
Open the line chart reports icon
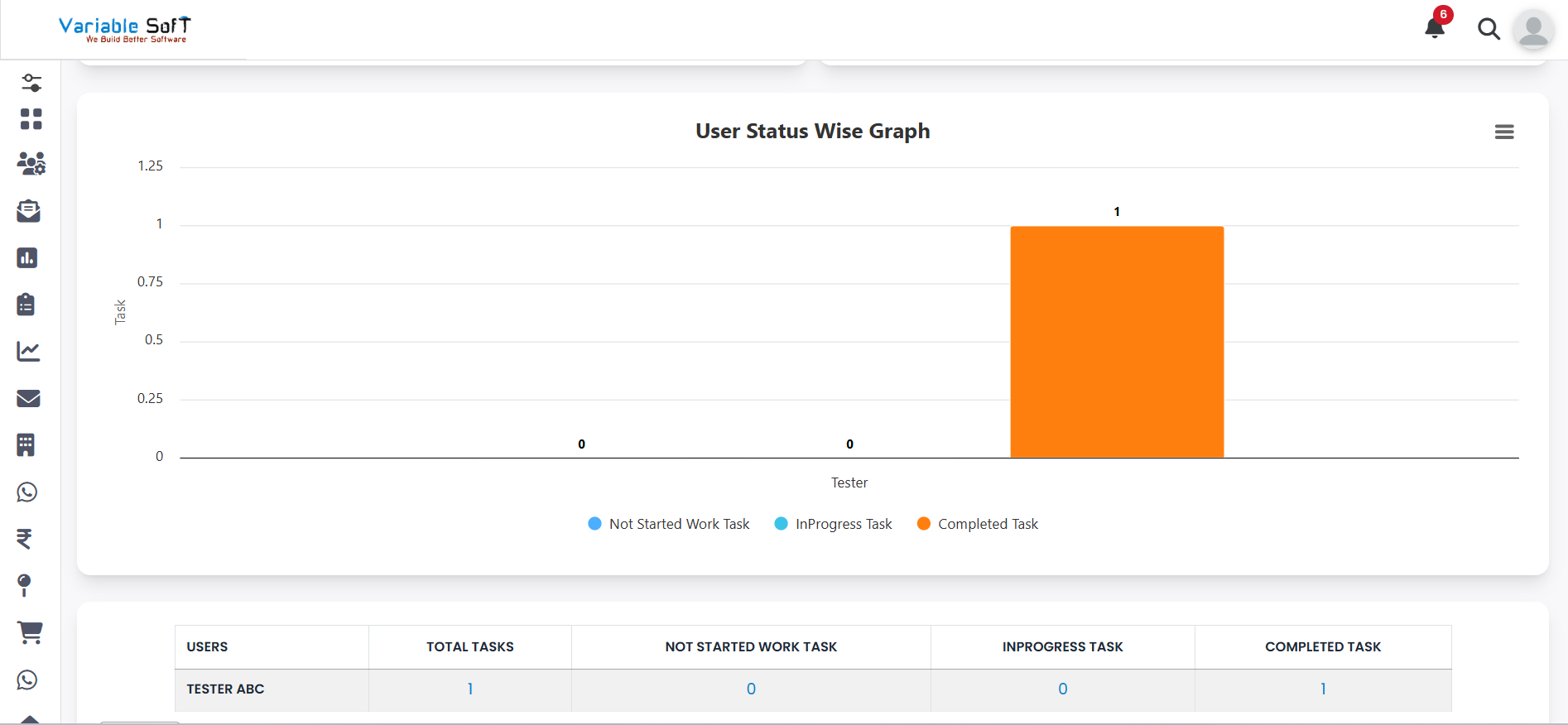coord(28,352)
